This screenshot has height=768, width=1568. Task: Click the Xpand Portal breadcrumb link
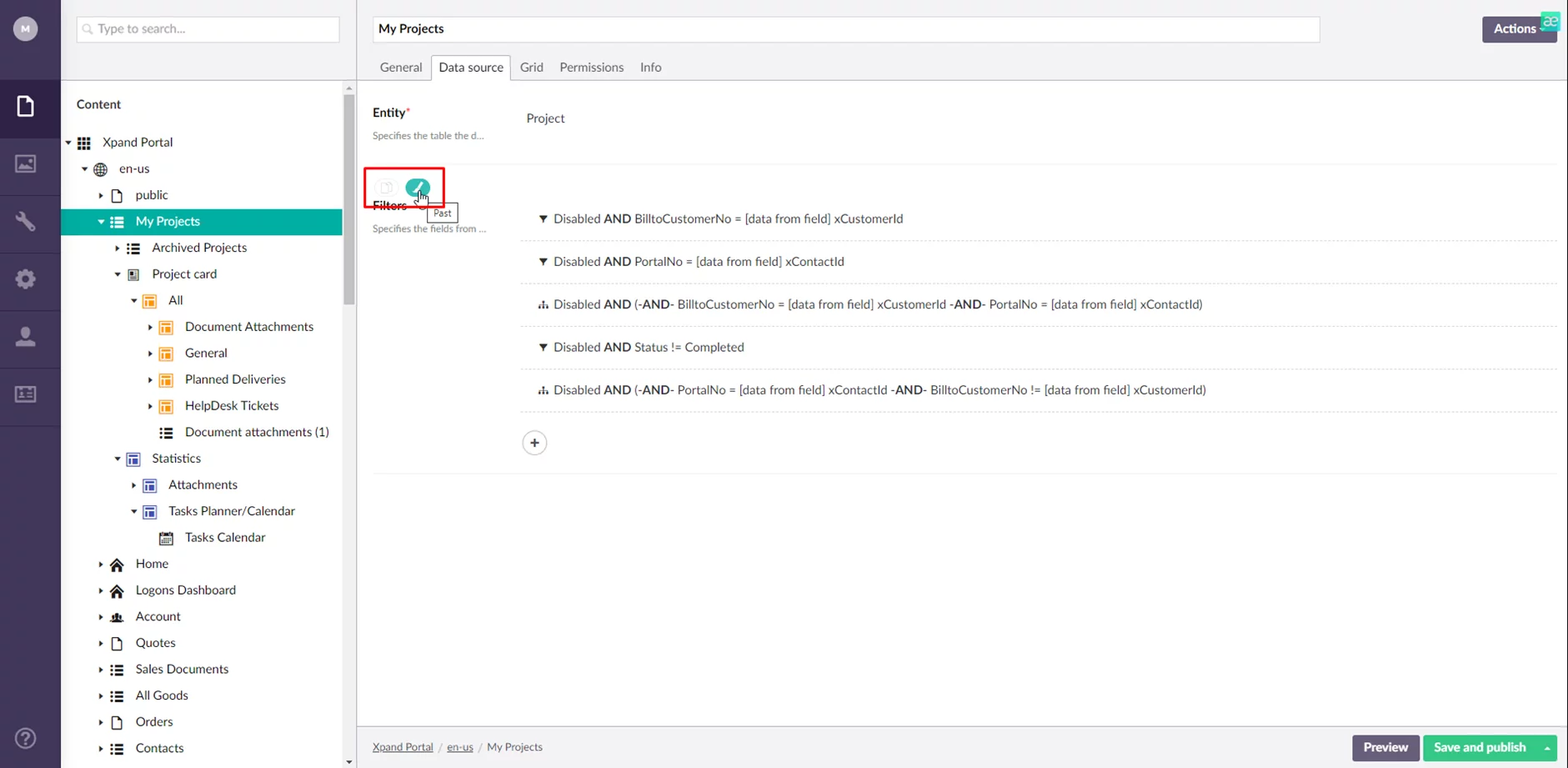403,747
